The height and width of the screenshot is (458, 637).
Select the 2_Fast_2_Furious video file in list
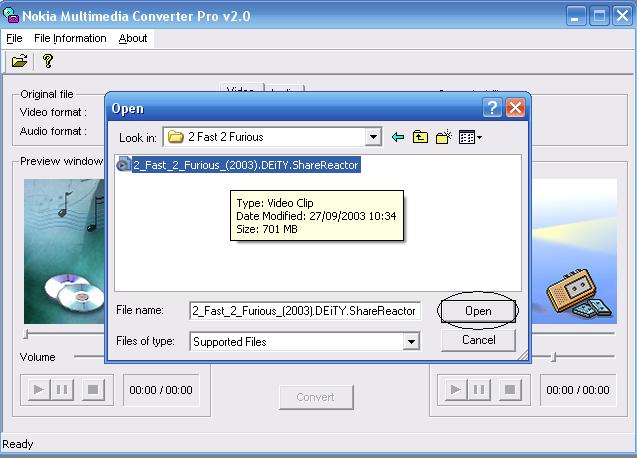pos(245,165)
